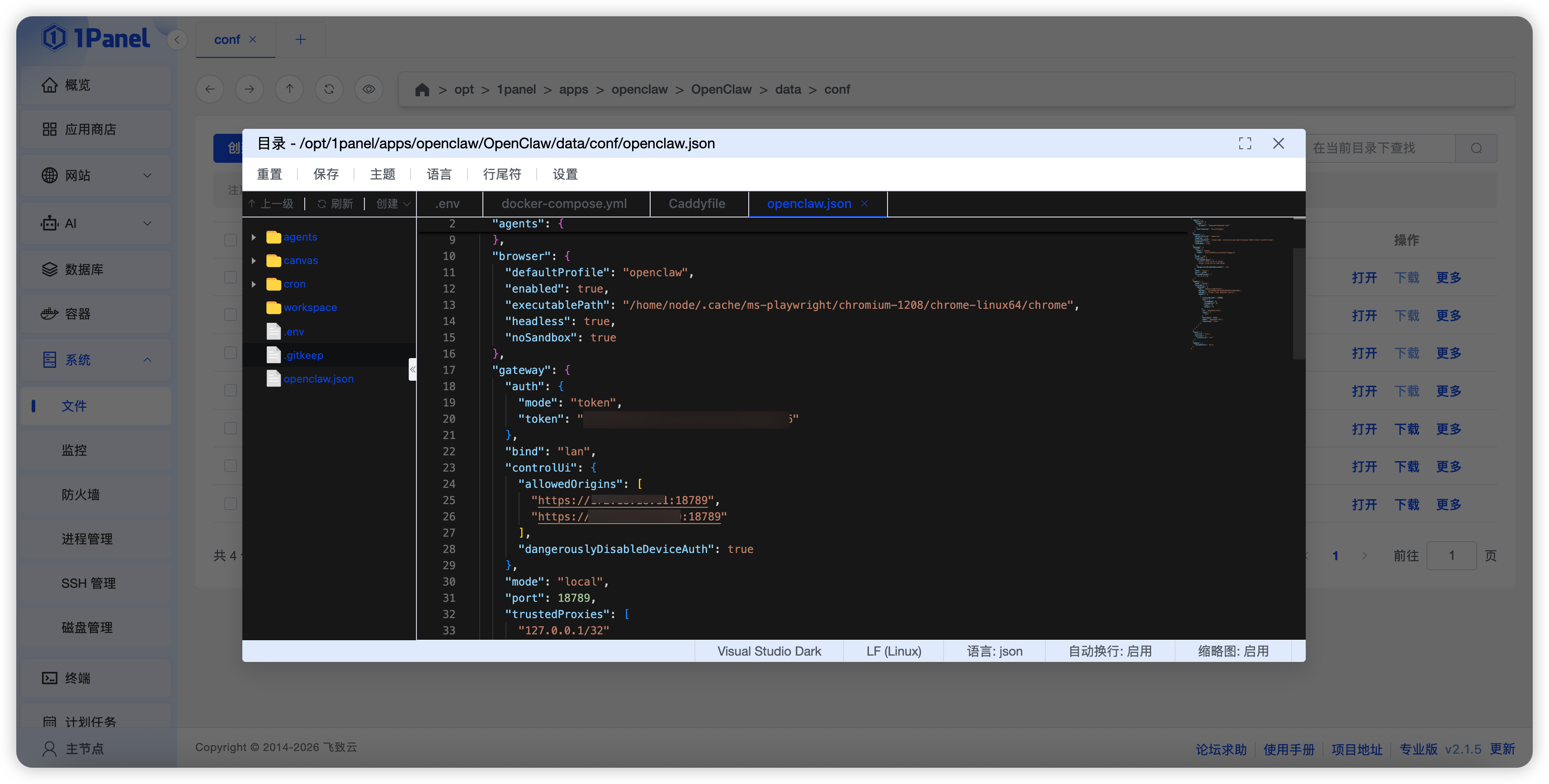Expand the agents folder in tree

(x=254, y=237)
